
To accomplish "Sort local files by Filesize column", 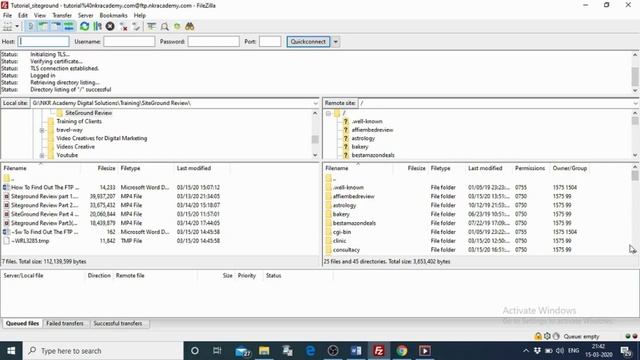I will click(x=106, y=168).
